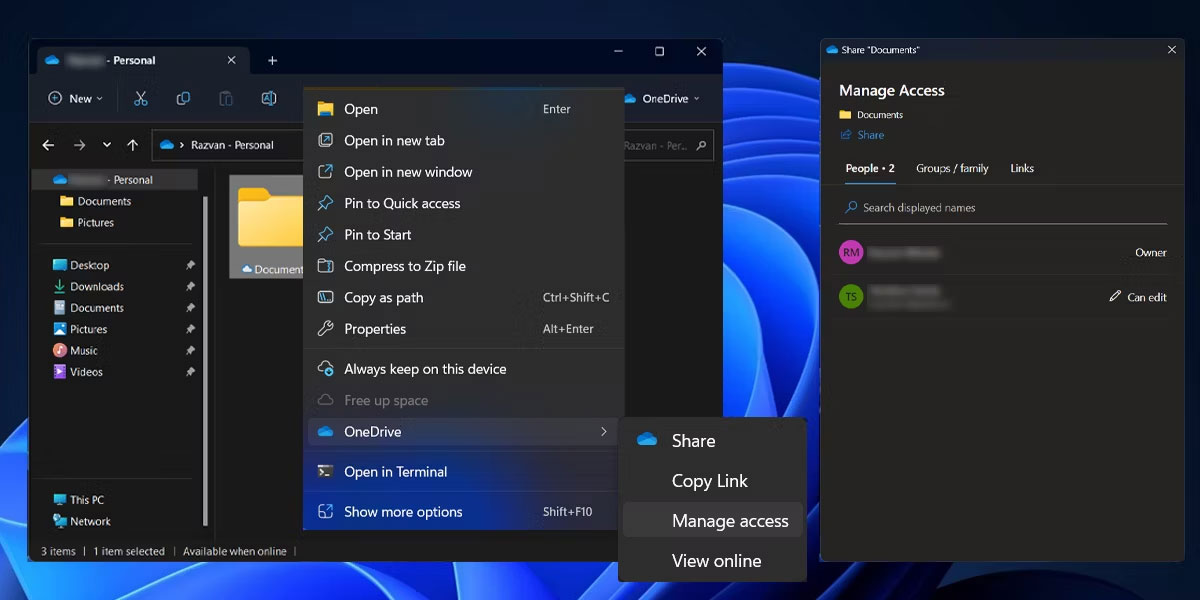
Task: Click the magnifier icon in the File Explorer search box
Action: click(x=702, y=145)
